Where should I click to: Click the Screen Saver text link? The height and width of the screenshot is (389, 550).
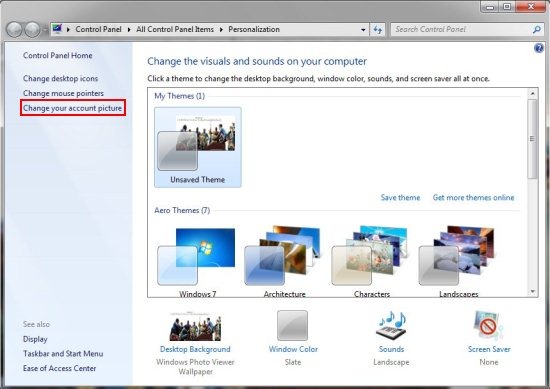[489, 349]
